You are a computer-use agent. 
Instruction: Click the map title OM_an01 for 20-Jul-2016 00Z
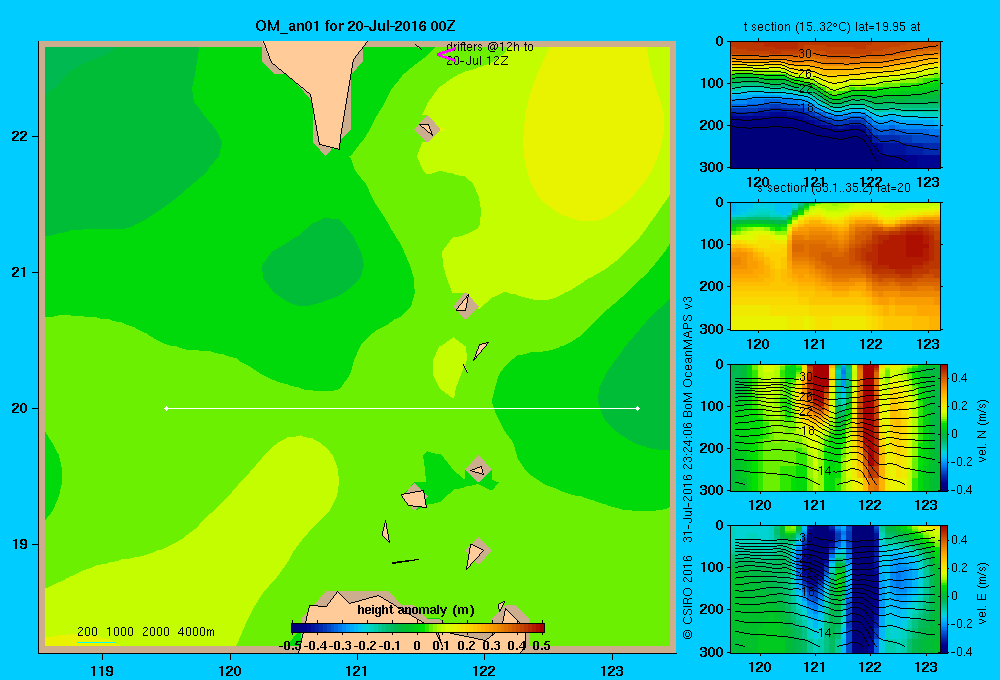click(355, 26)
